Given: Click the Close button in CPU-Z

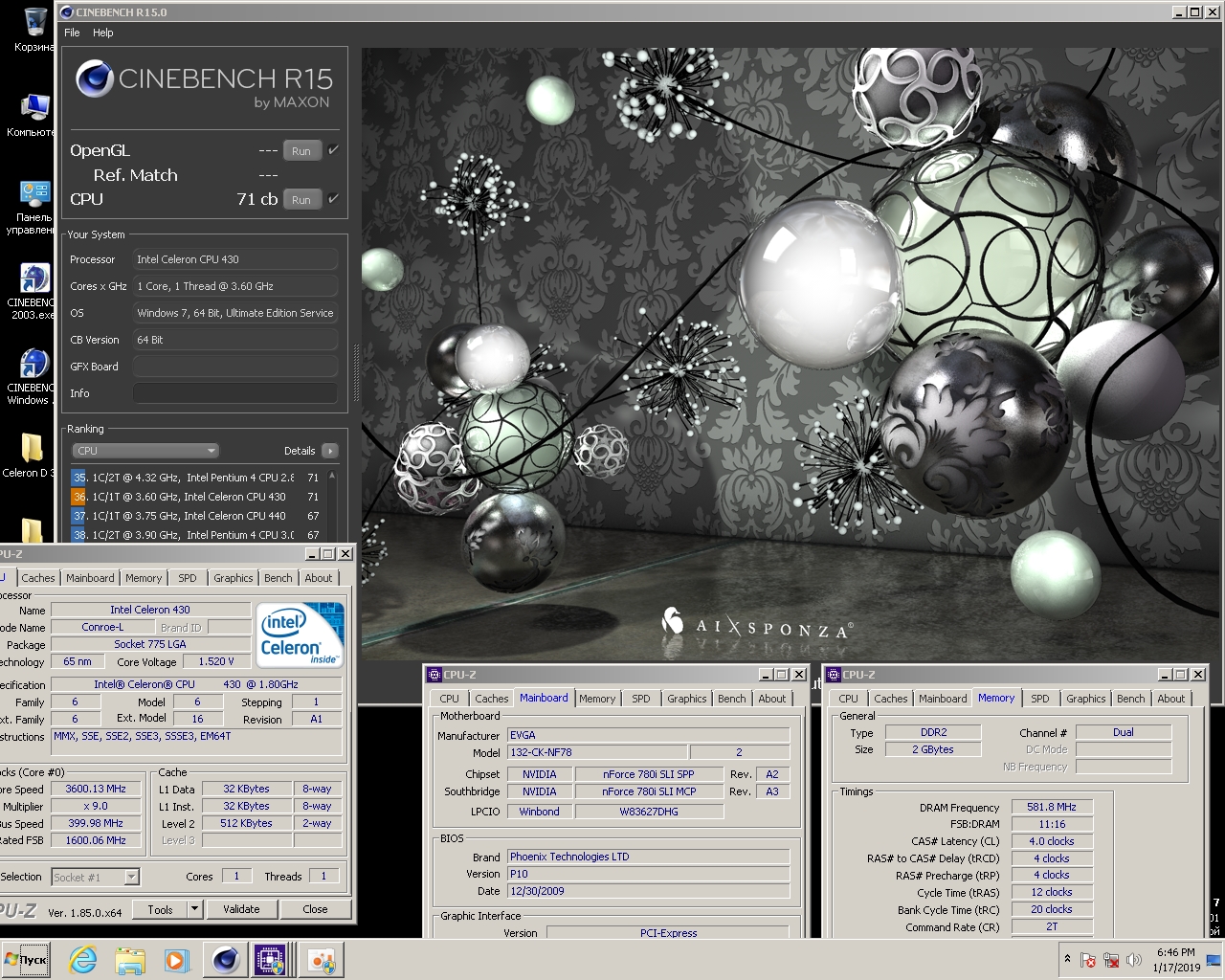Looking at the screenshot, I should [315, 909].
